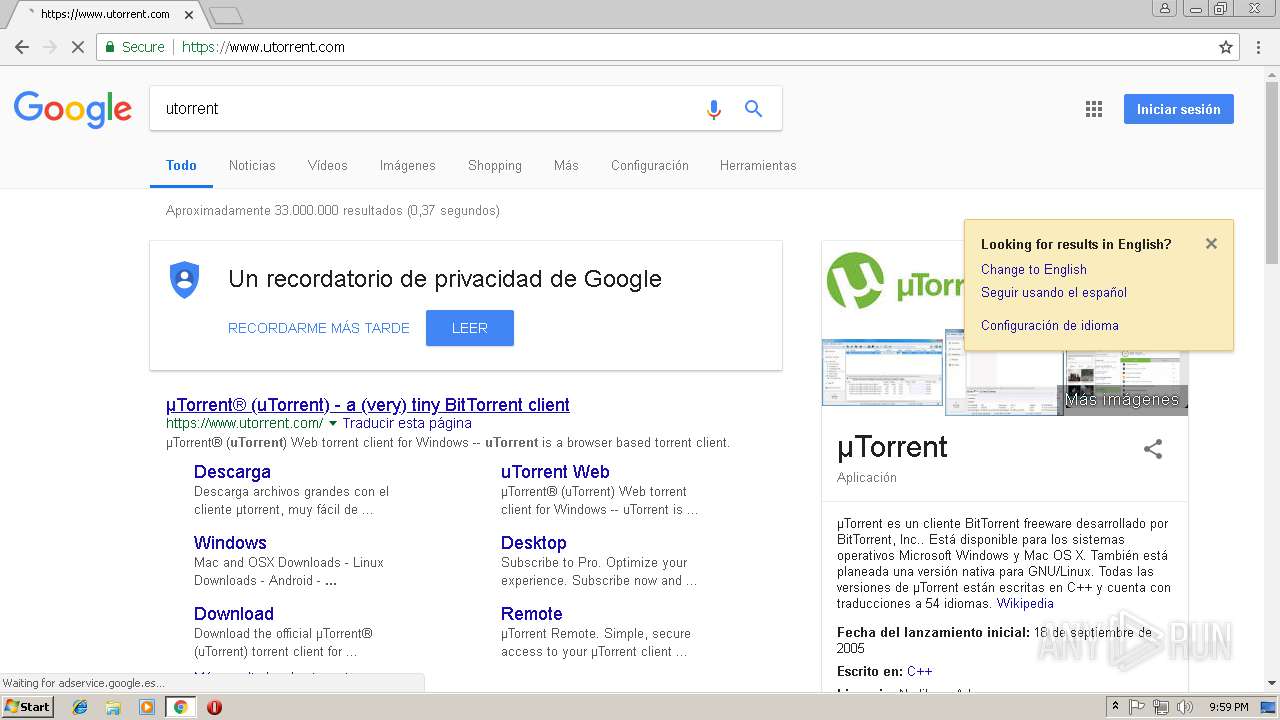Image resolution: width=1280 pixels, height=720 pixels.
Task: Open Configuración de idioma link
Action: coord(1050,326)
